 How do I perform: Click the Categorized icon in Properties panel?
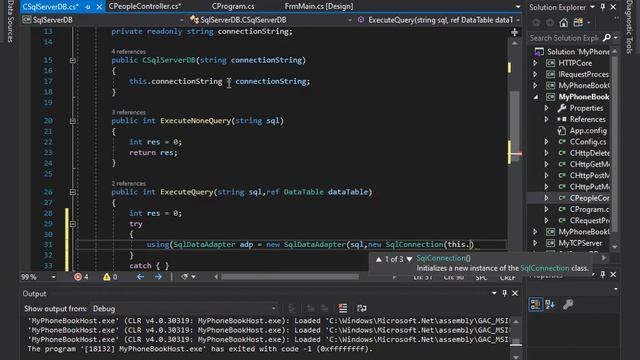click(536, 304)
